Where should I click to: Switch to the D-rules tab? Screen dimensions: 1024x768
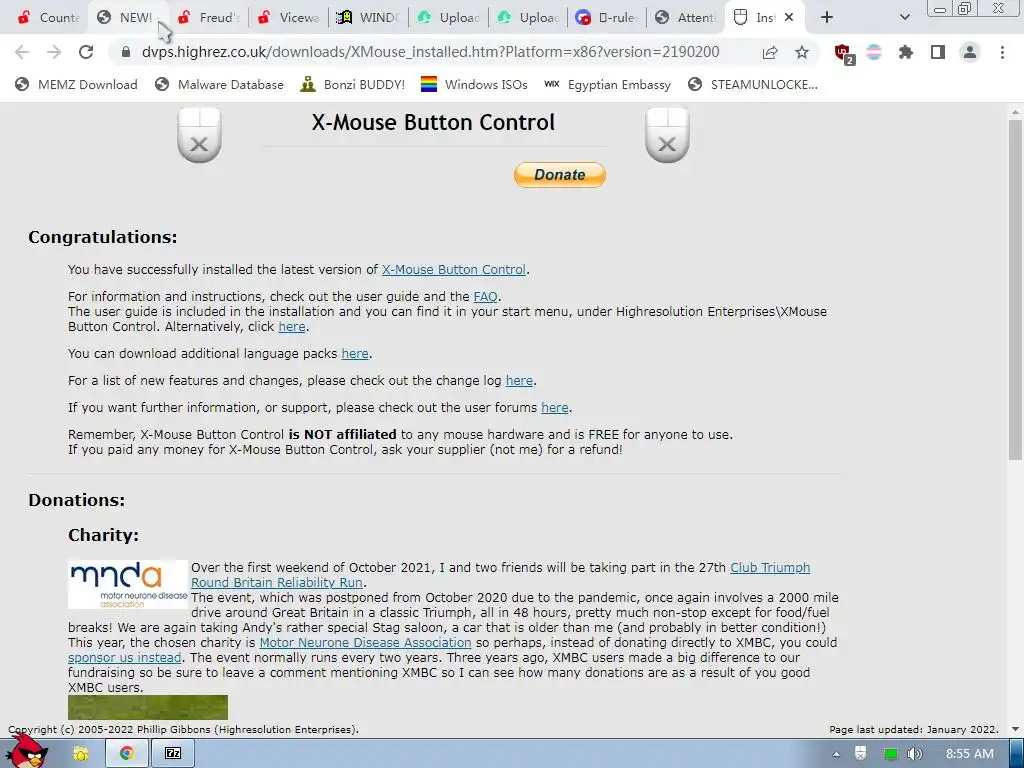[x=607, y=18]
